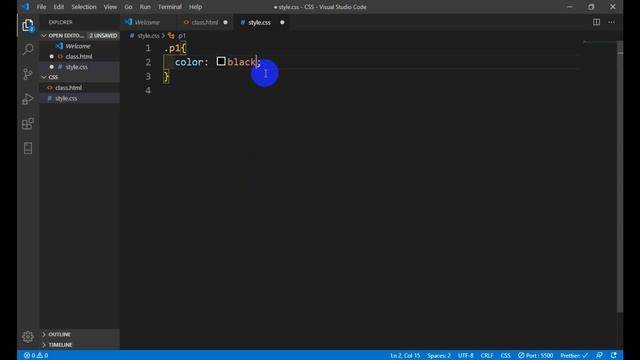Click the VS Code logo in title bar
Viewport: 640px width, 360px height.
click(26, 7)
